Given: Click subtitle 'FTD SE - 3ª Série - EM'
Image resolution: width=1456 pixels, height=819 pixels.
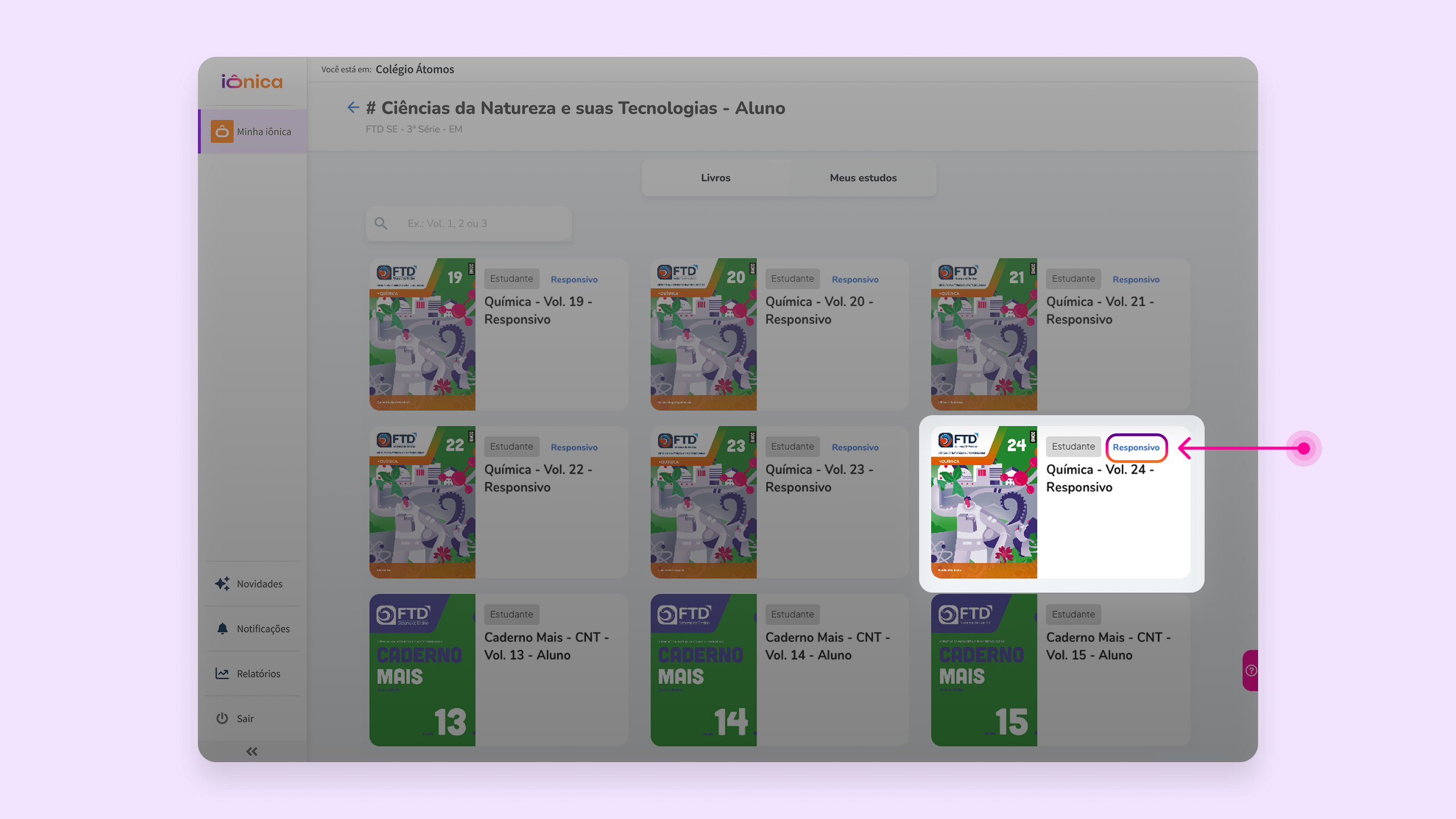Looking at the screenshot, I should 414,129.
